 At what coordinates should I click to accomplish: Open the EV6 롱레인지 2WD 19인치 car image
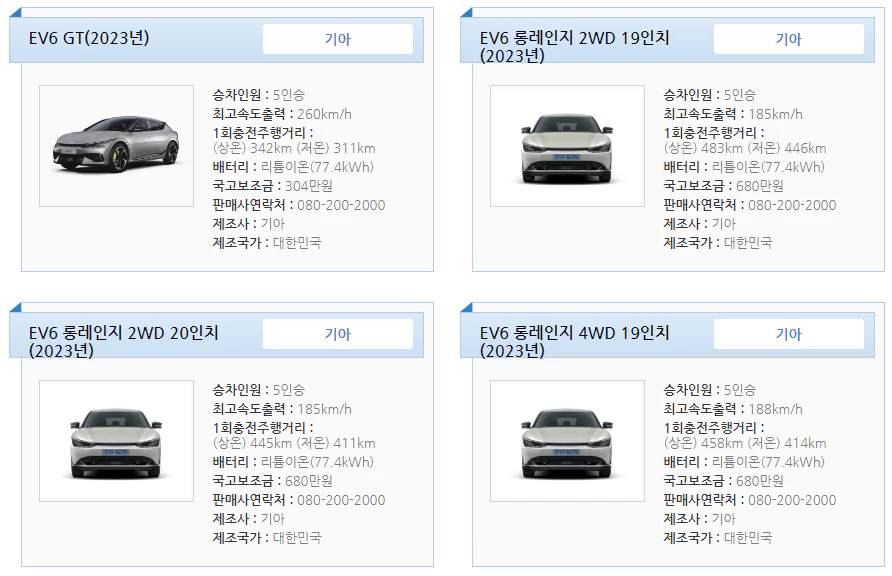coord(567,146)
